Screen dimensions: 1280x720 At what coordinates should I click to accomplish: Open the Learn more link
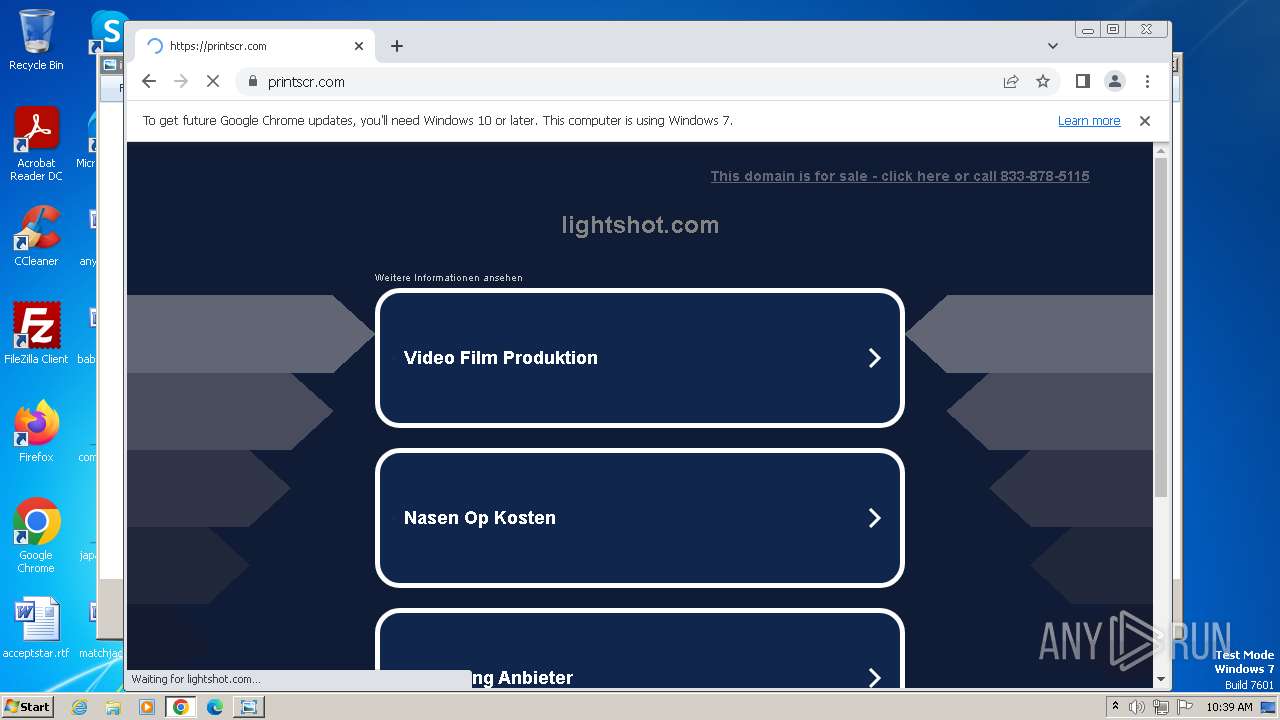(1089, 121)
